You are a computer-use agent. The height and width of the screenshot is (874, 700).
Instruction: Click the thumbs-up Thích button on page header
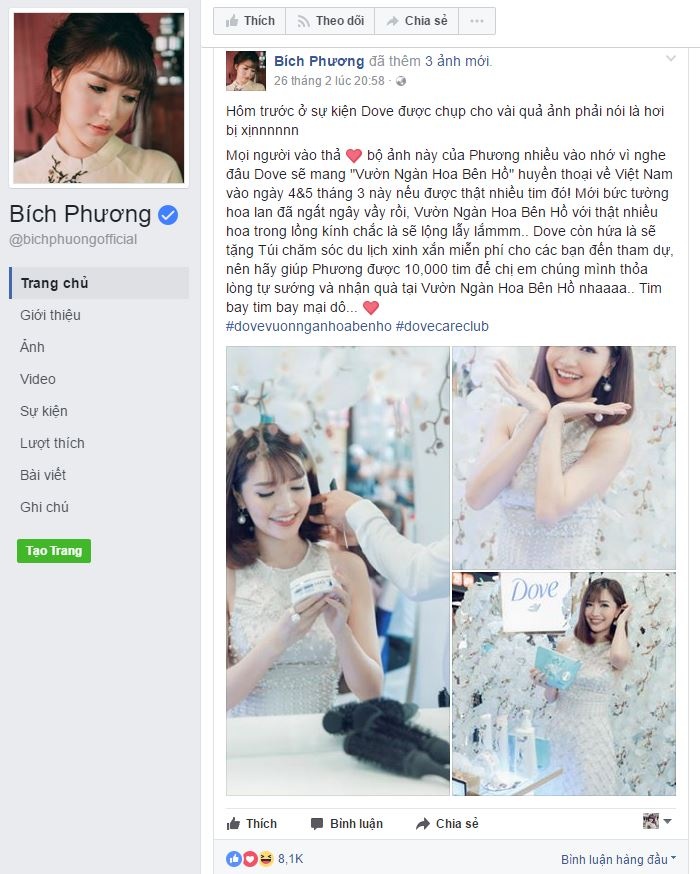250,21
